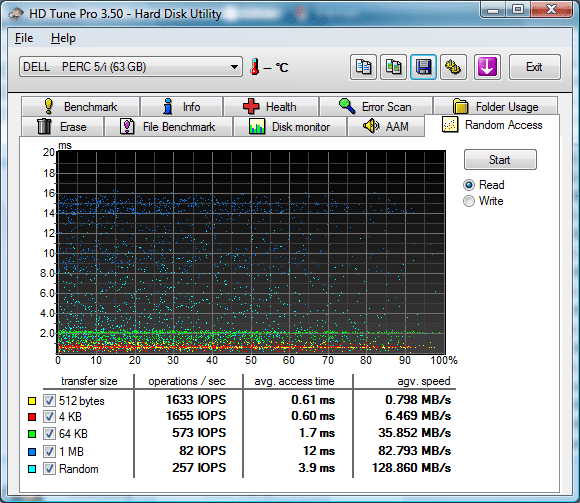Disable the Random transfer size checkbox
Image resolution: width=580 pixels, height=503 pixels.
pos(49,469)
